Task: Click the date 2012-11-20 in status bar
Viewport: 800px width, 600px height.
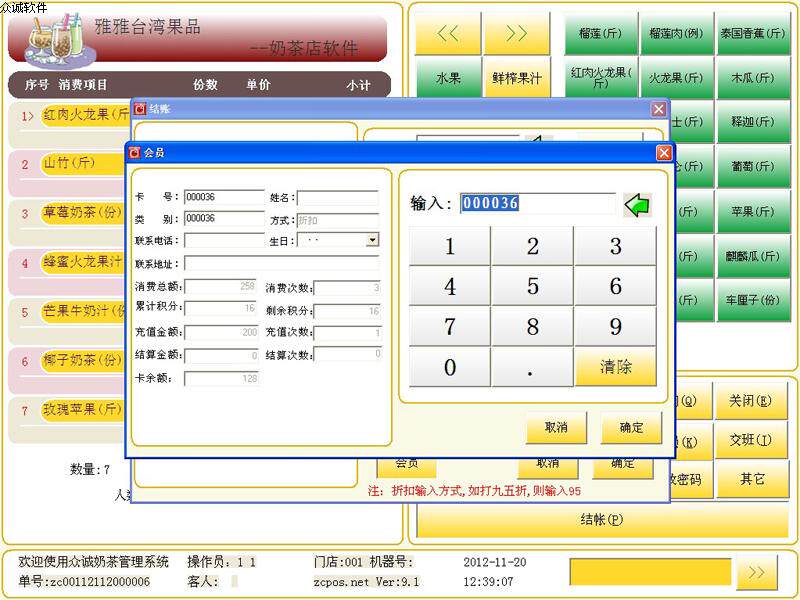Action: [x=495, y=562]
